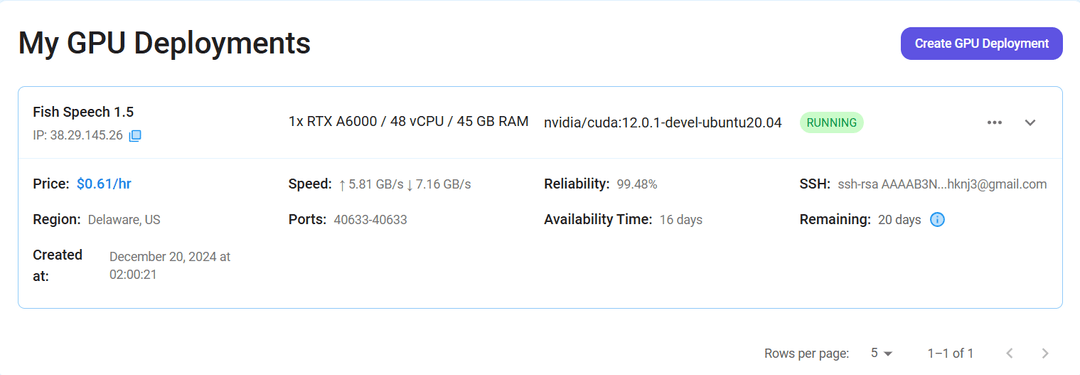Click the My GPU Deployments heading
The width and height of the screenshot is (1080, 375).
click(164, 43)
